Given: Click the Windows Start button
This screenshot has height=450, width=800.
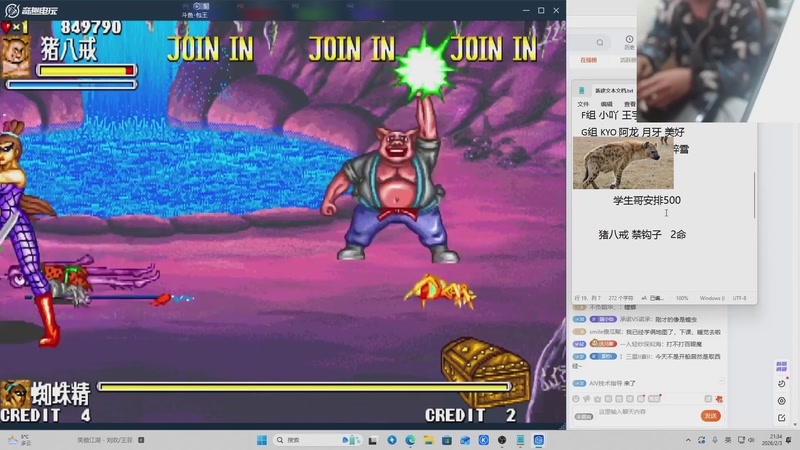Looking at the screenshot, I should click(x=262, y=440).
